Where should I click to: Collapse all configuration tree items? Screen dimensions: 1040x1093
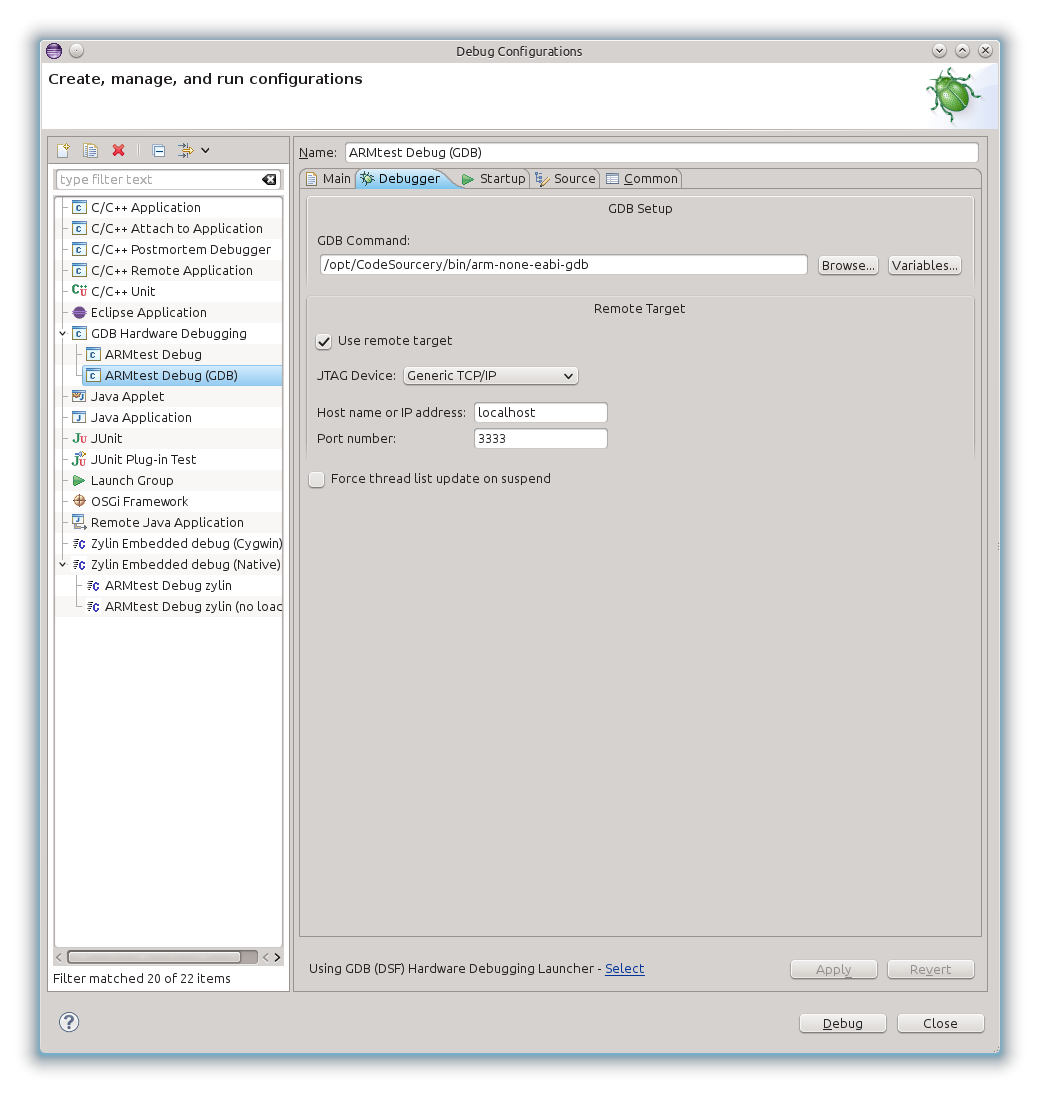[158, 150]
